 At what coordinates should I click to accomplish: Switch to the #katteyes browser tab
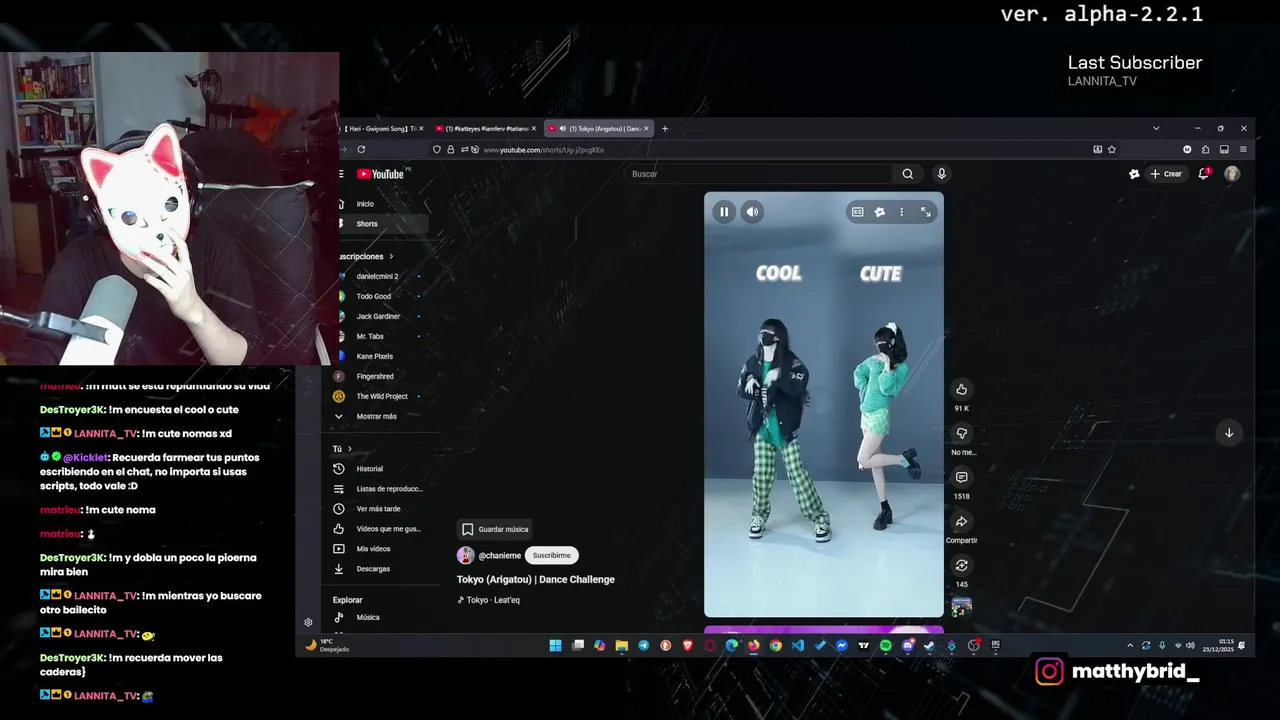pos(487,128)
